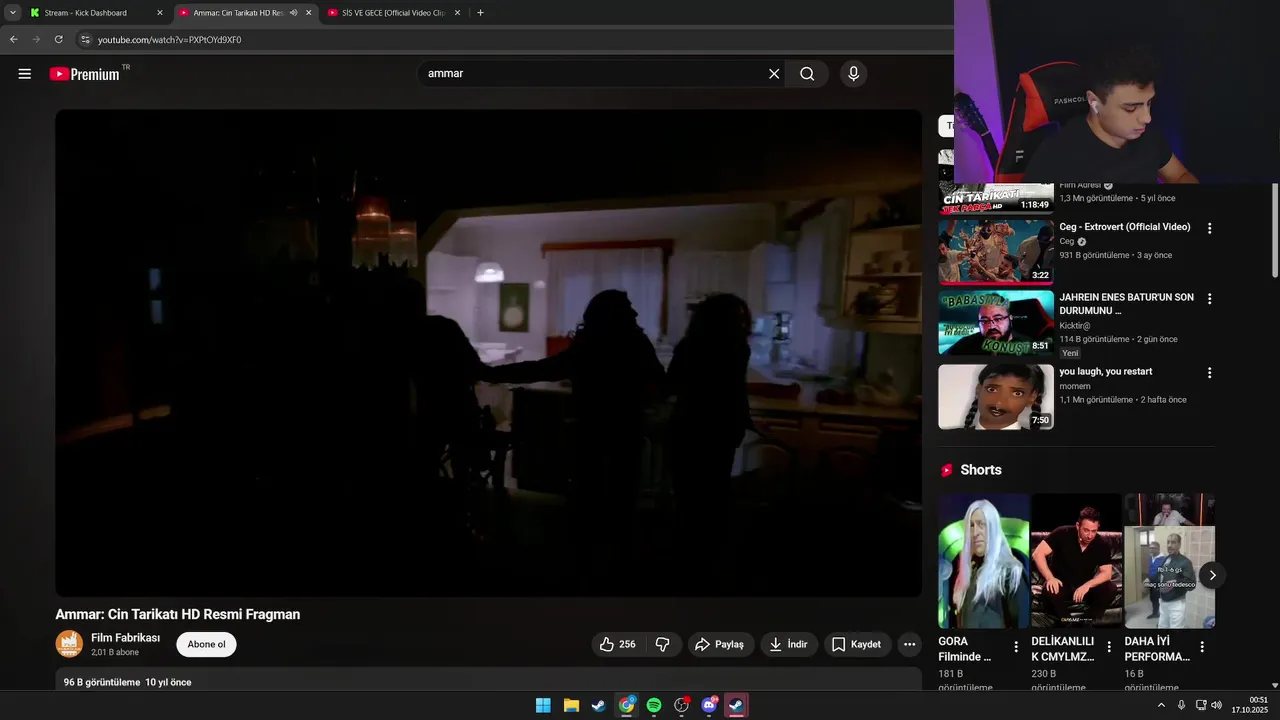
Task: Open Film Fabrikası channel avatar
Action: click(x=69, y=644)
